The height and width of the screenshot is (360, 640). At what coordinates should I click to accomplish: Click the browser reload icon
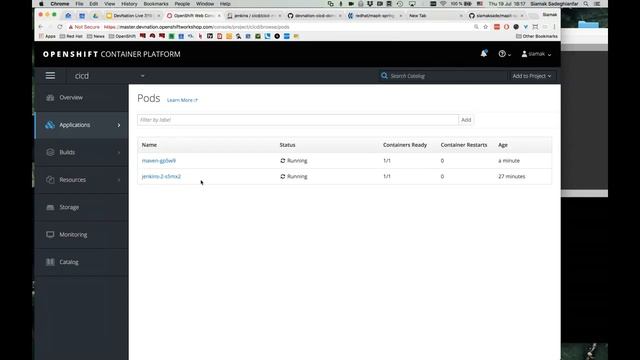60,27
